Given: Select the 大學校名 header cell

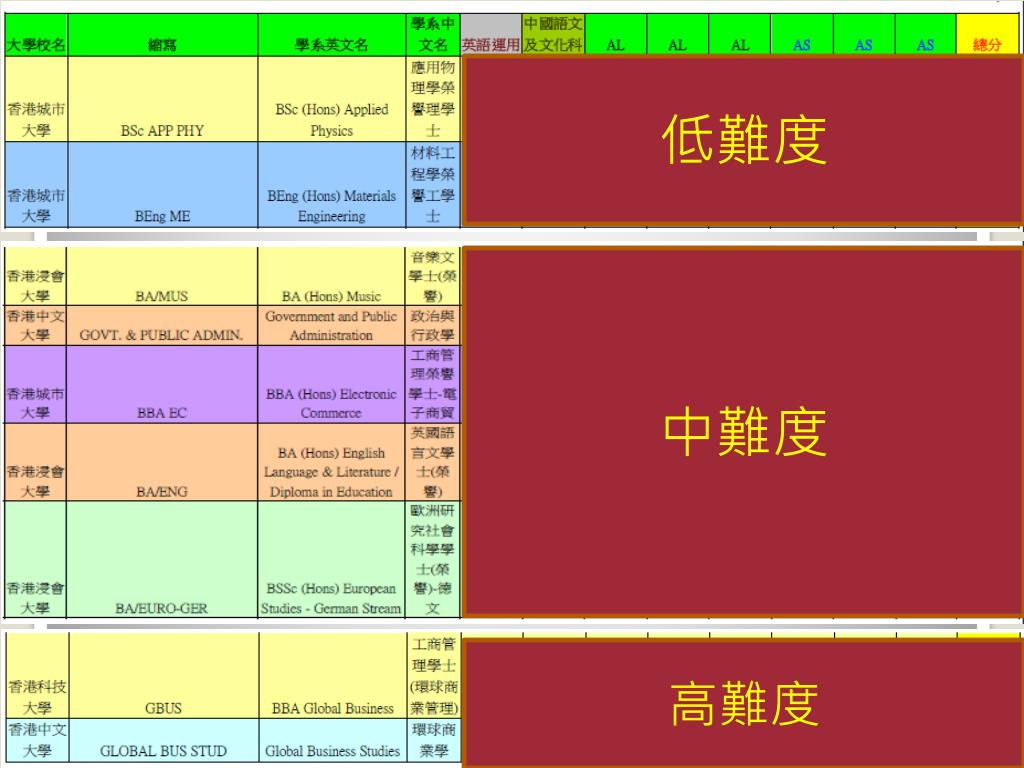Looking at the screenshot, I should coord(36,35).
